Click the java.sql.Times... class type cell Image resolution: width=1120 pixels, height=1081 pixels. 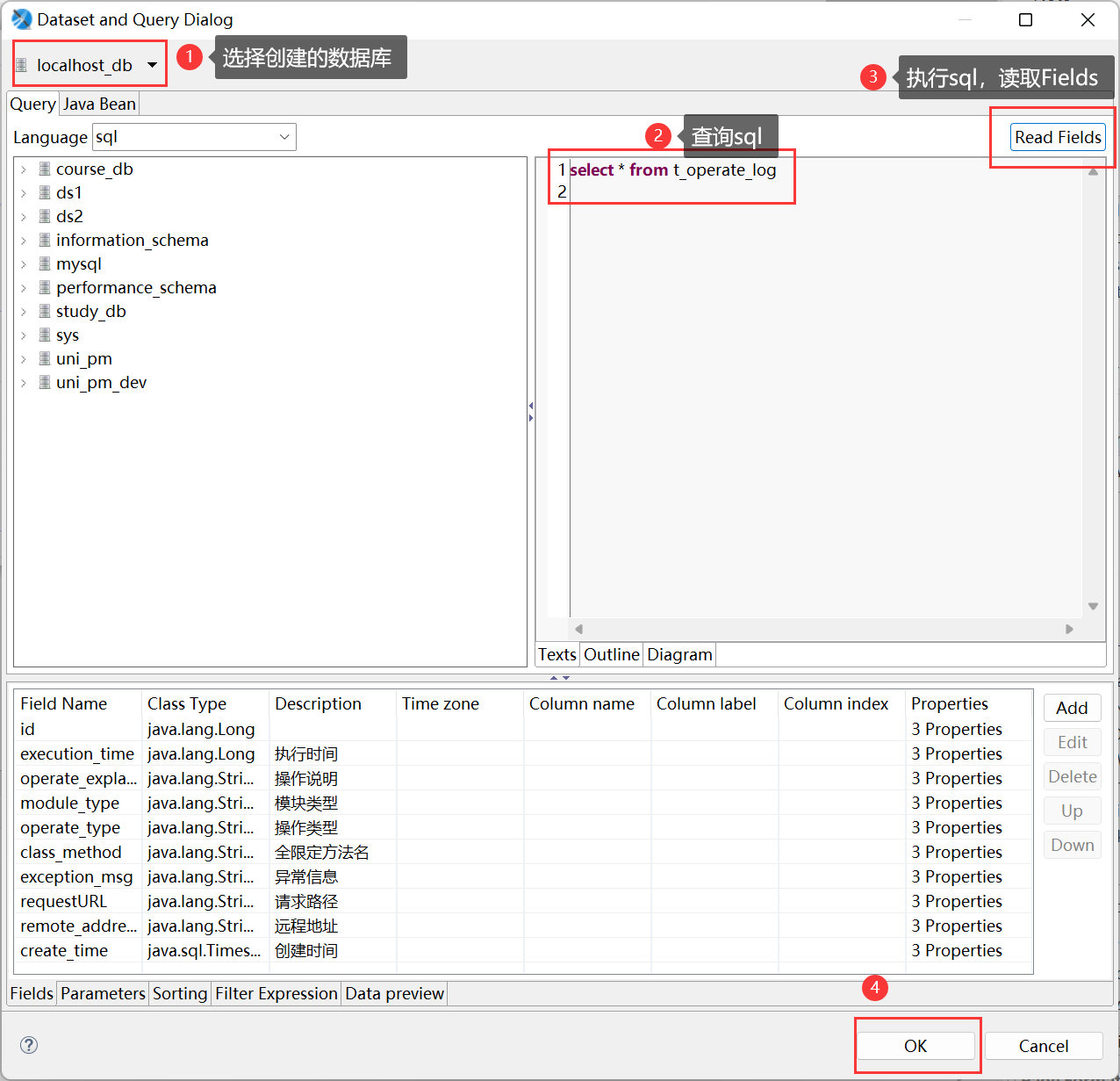(205, 950)
